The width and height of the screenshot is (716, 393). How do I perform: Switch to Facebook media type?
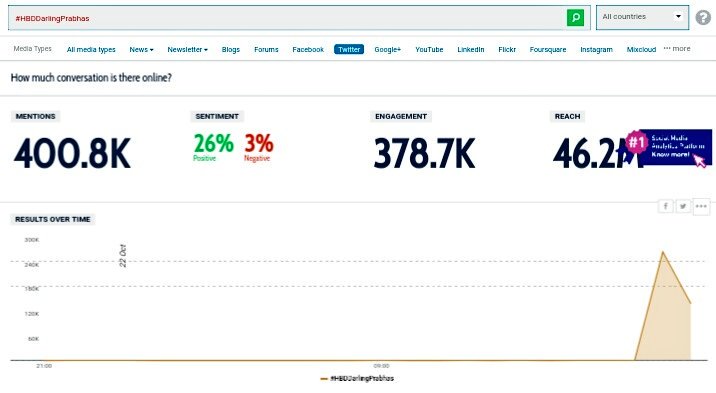point(308,49)
